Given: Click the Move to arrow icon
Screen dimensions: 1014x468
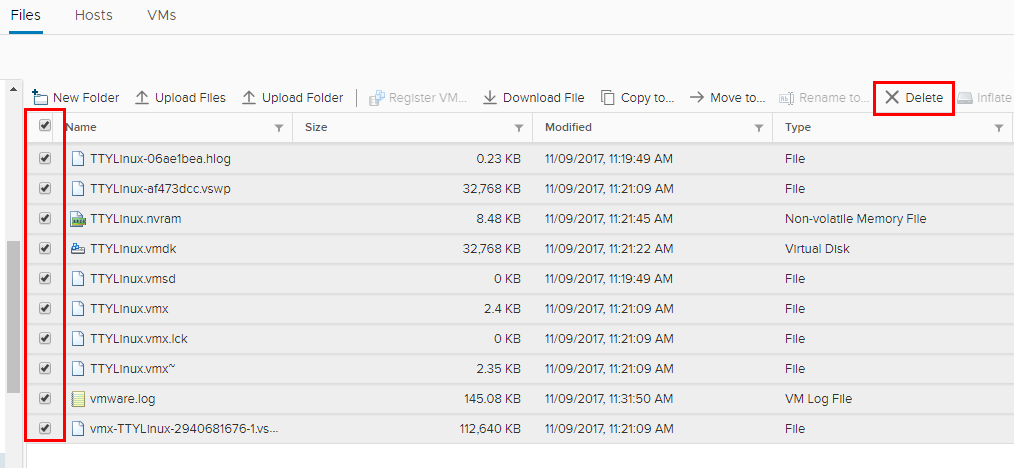Looking at the screenshot, I should click(x=697, y=97).
